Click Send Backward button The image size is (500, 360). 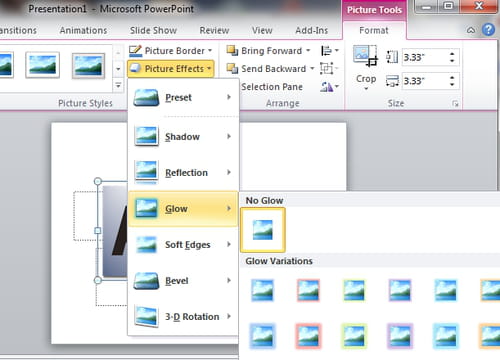266,69
